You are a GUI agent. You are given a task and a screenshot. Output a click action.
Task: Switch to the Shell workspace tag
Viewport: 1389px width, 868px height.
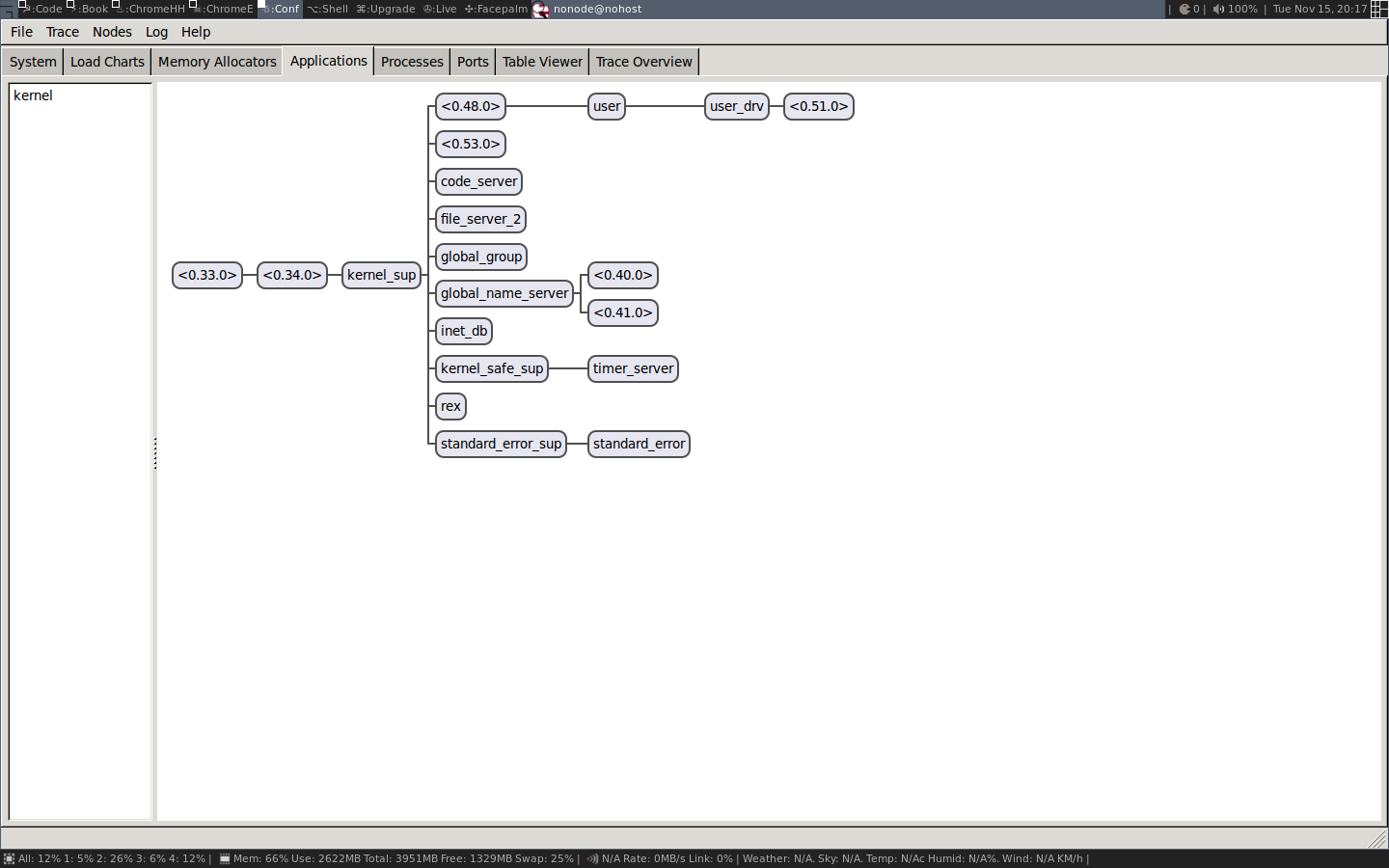pyautogui.click(x=328, y=9)
